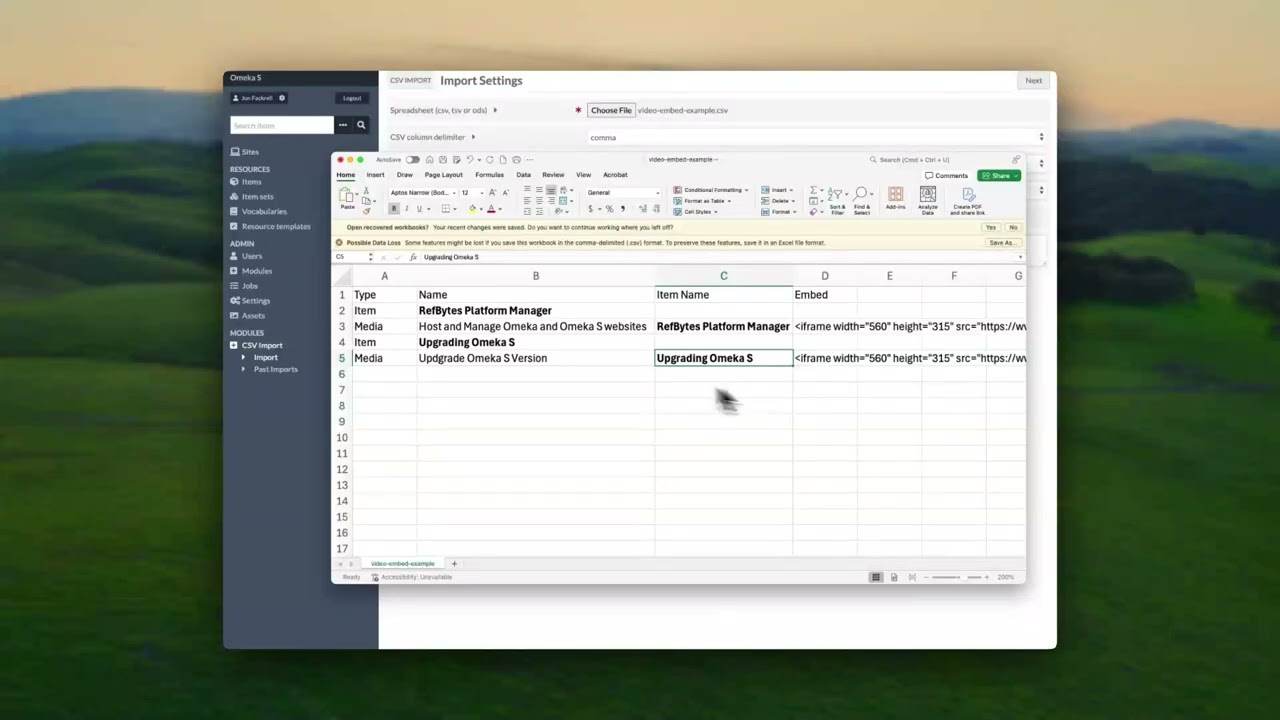The width and height of the screenshot is (1280, 720).
Task: Click the Home icon in Excel title bar
Action: (429, 160)
